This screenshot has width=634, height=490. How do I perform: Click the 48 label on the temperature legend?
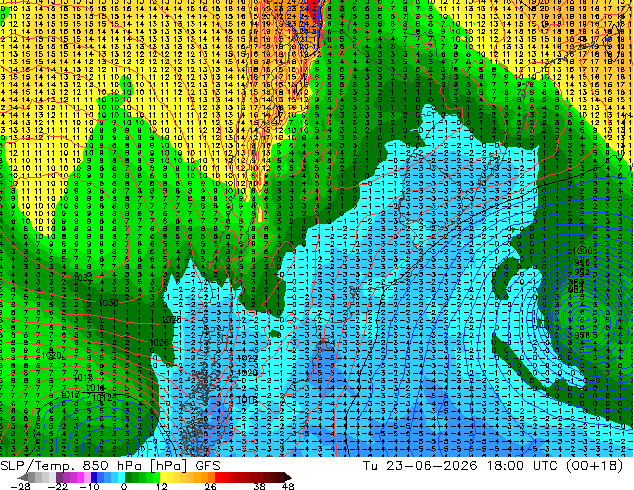tap(287, 486)
